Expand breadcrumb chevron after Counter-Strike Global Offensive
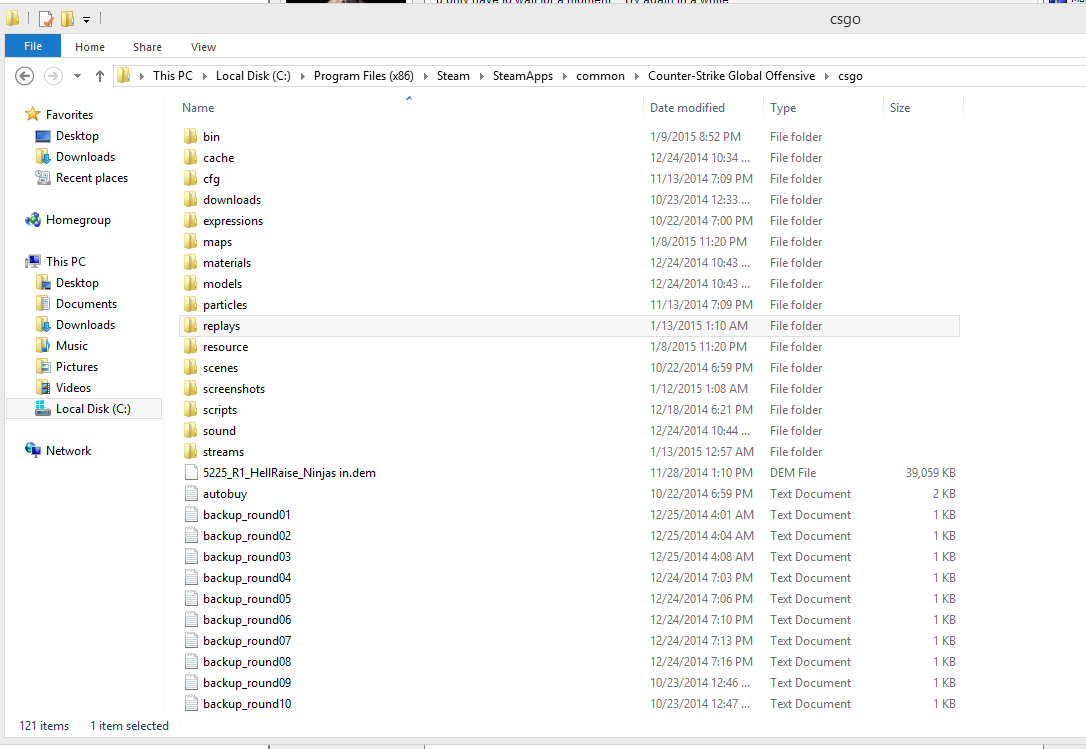 pyautogui.click(x=826, y=76)
